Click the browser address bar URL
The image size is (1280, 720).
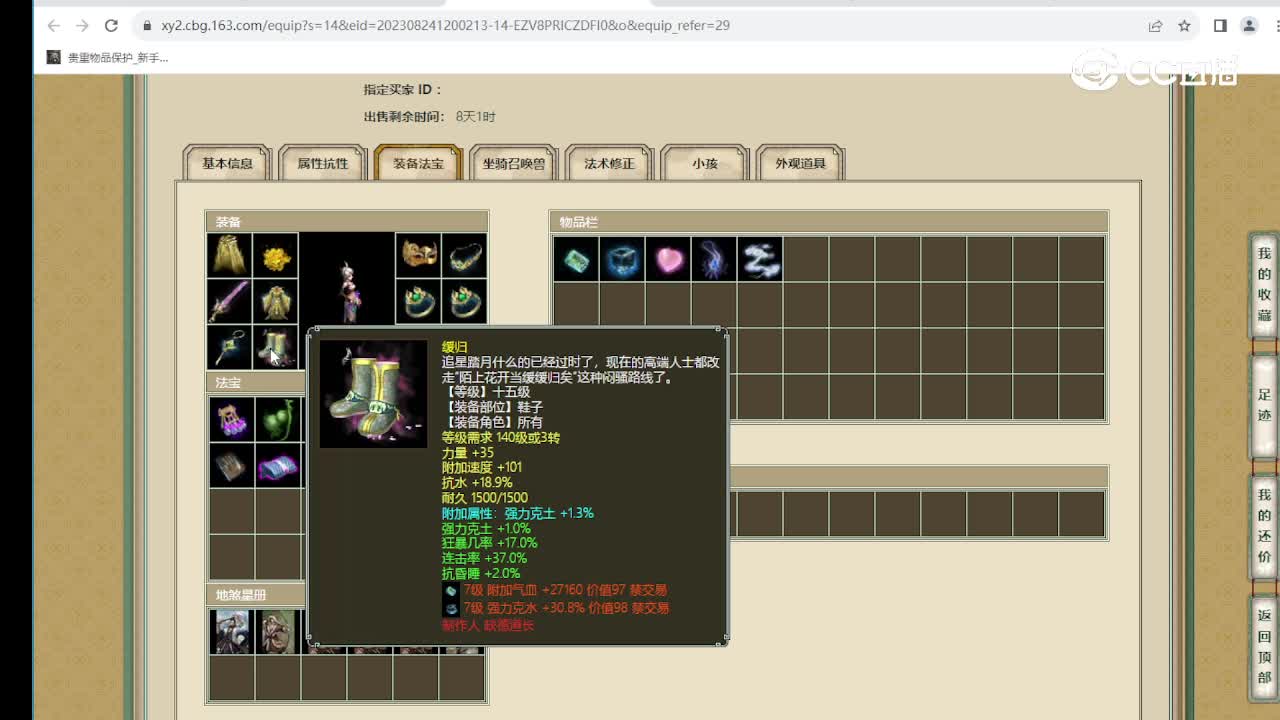446,25
